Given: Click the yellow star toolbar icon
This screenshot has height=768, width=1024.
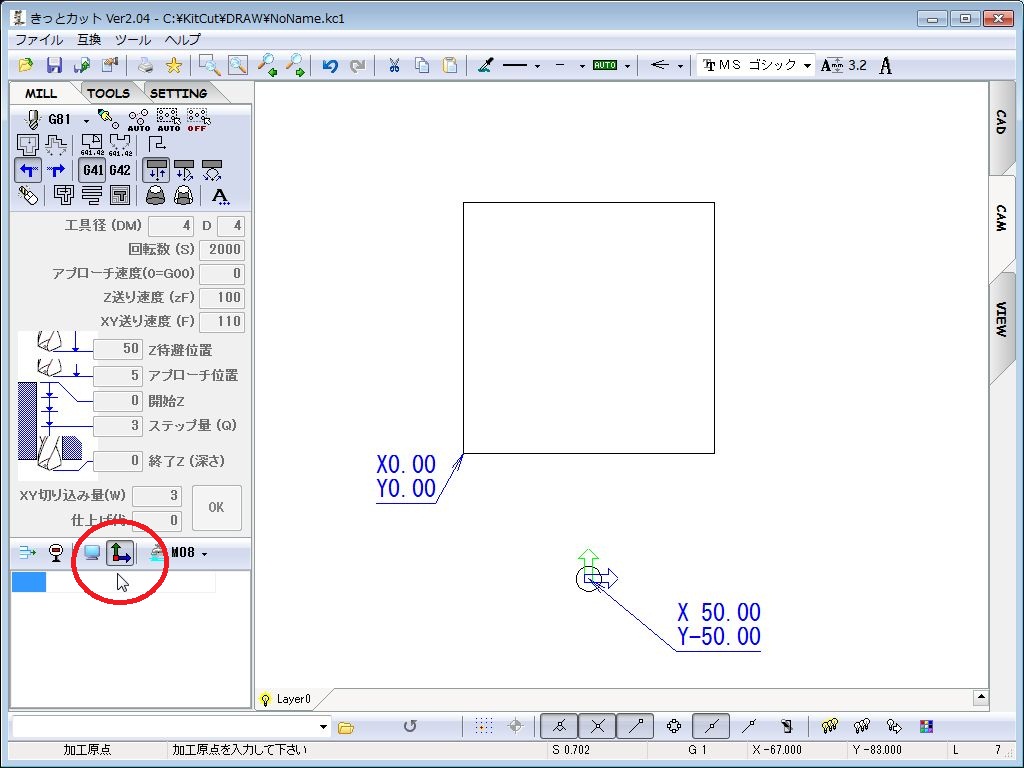Looking at the screenshot, I should (x=174, y=65).
